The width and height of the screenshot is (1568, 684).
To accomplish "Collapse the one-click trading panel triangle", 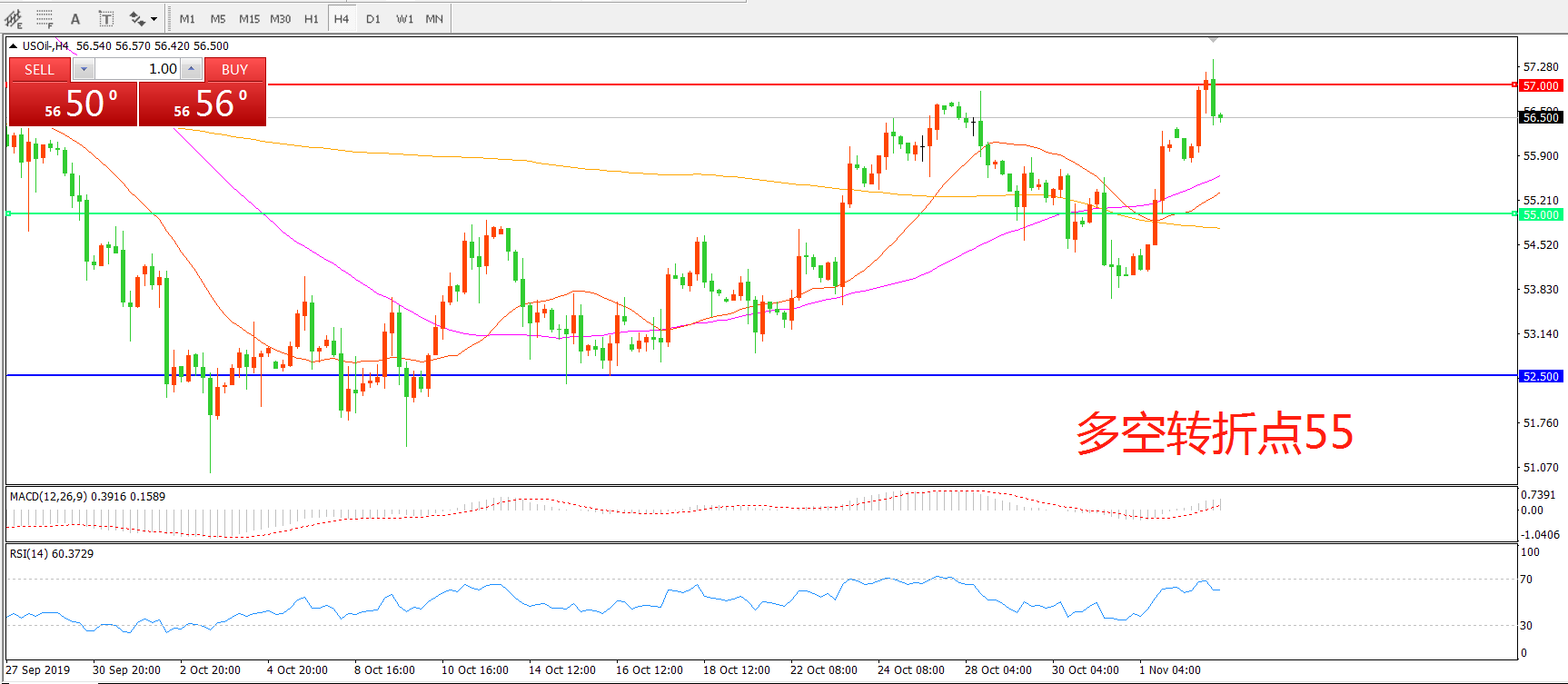I will [14, 45].
